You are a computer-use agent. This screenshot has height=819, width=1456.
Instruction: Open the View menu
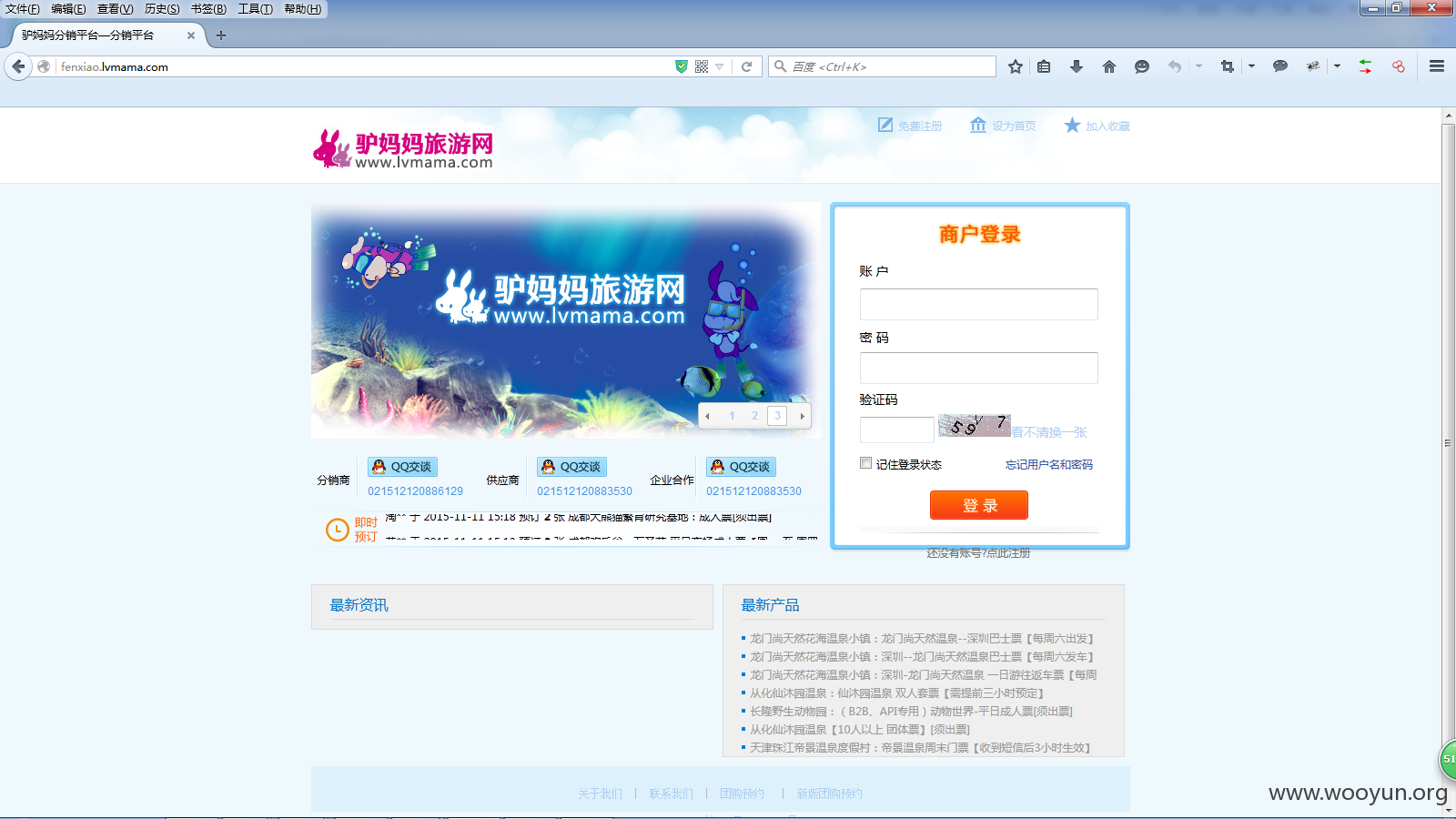(116, 9)
